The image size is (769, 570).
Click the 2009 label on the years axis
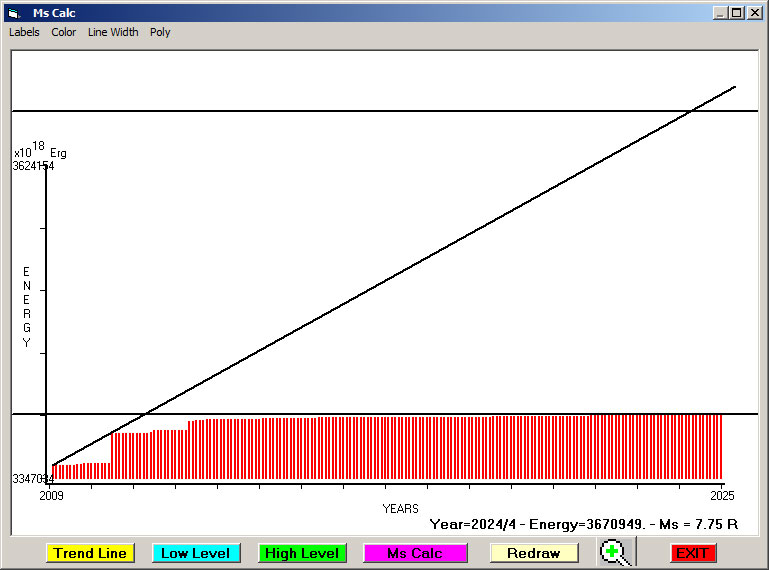point(51,495)
